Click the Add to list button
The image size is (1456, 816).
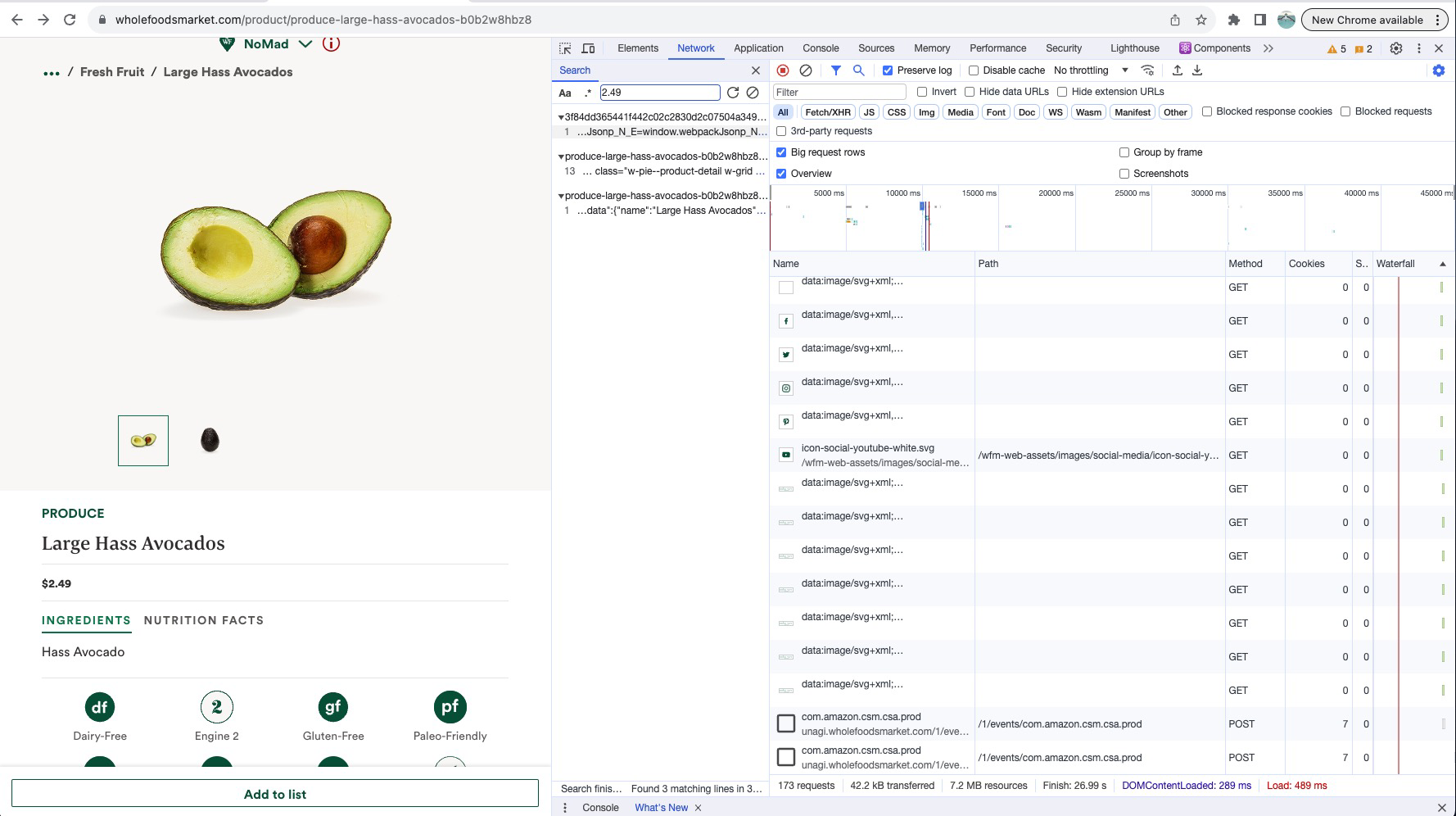click(275, 794)
